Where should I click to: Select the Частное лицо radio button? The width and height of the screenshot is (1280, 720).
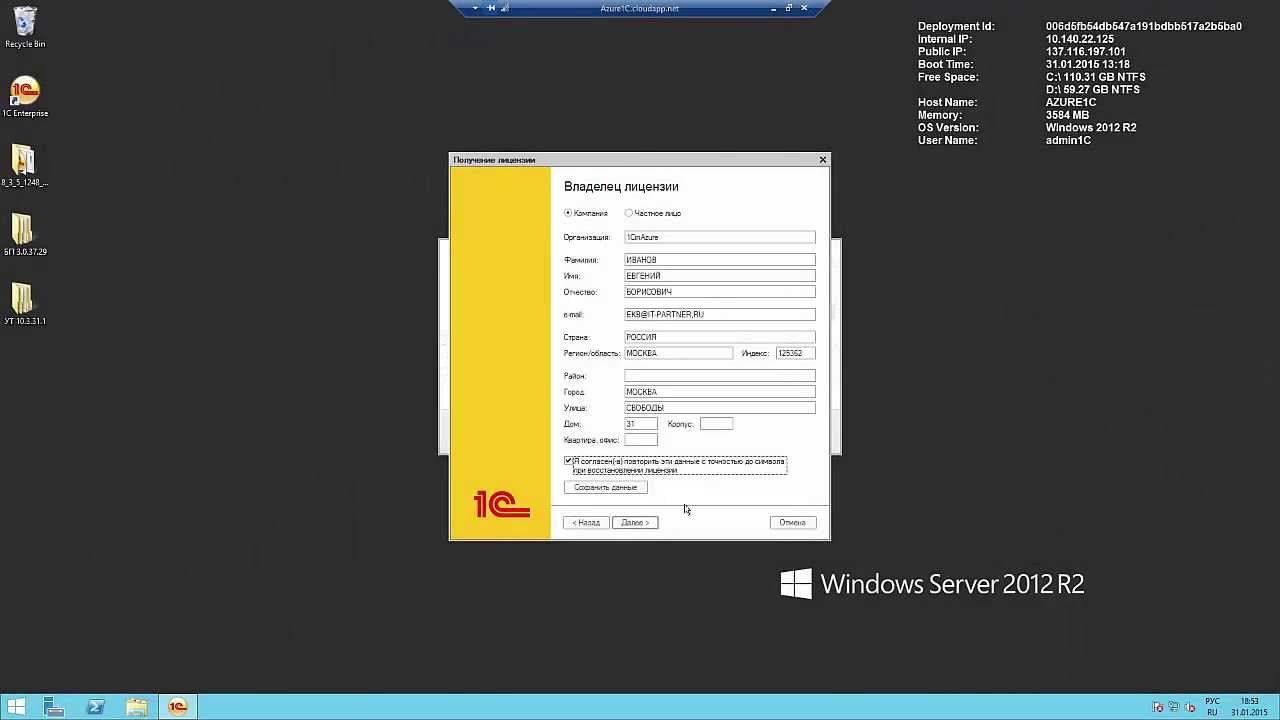(x=629, y=213)
